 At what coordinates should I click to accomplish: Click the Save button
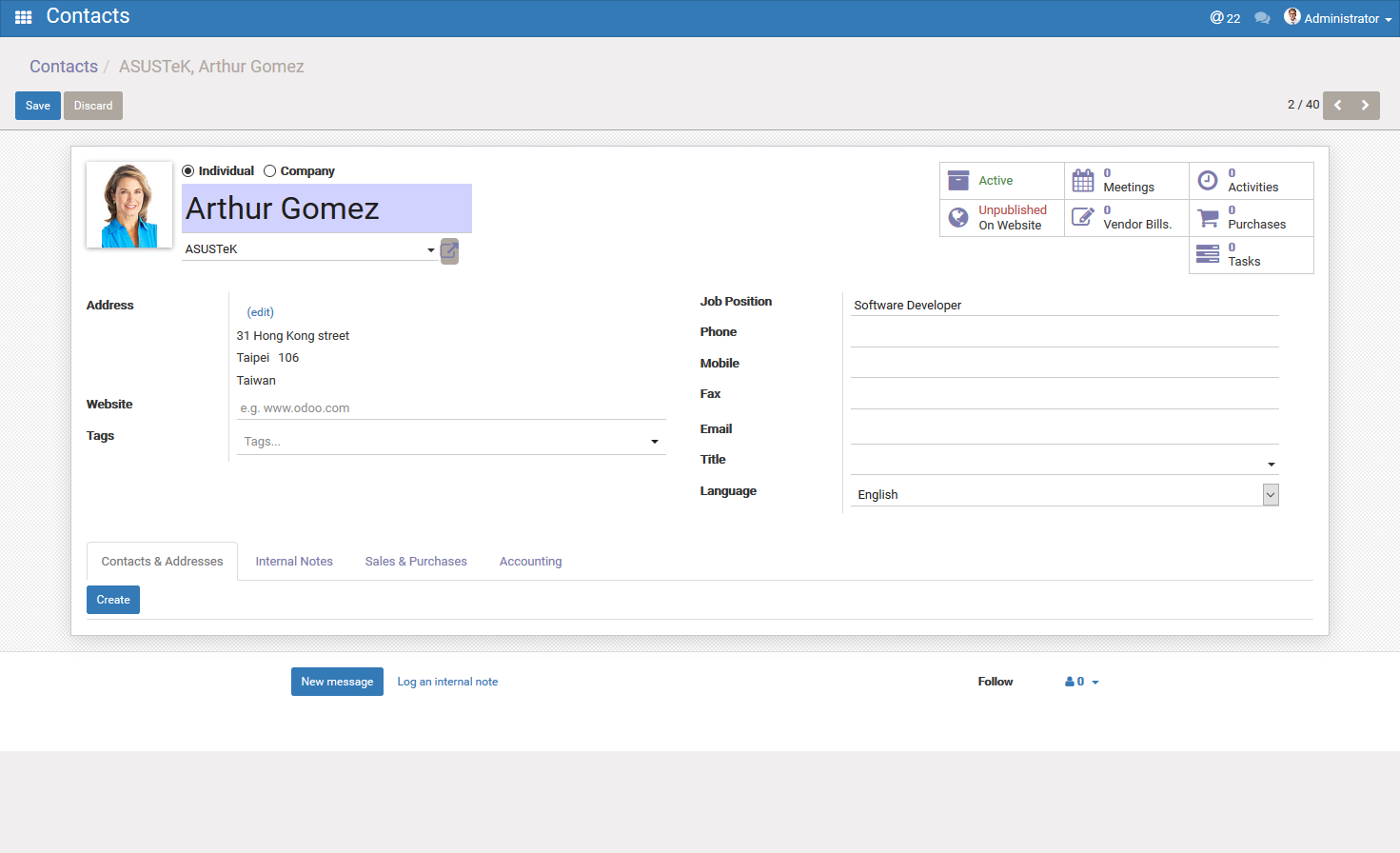38,106
